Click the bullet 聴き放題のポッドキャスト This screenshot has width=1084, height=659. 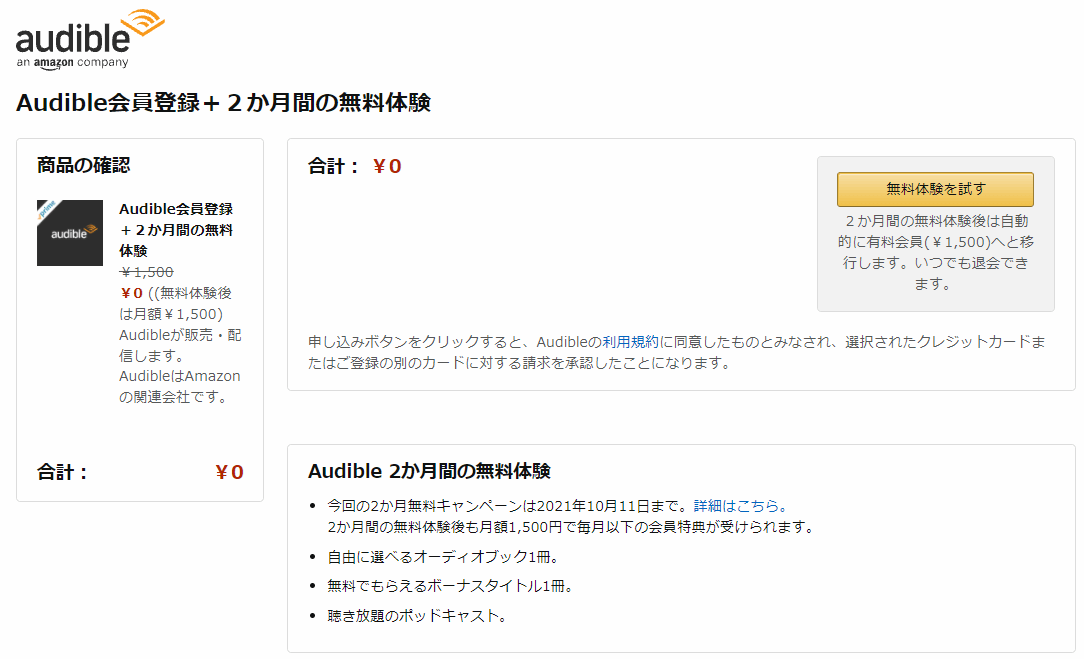point(417,615)
